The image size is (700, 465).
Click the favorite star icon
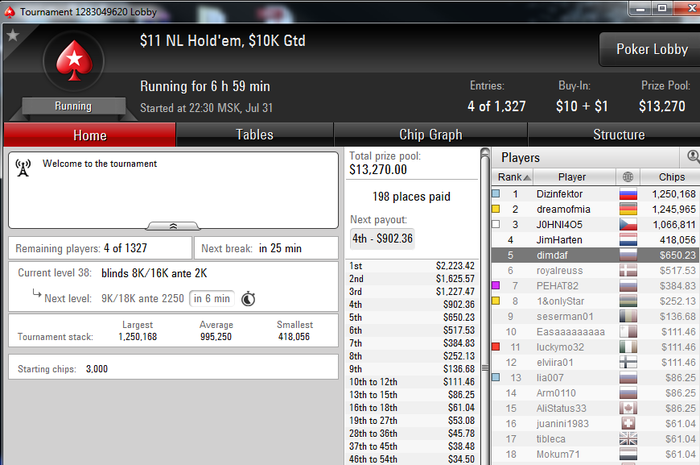click(12, 35)
